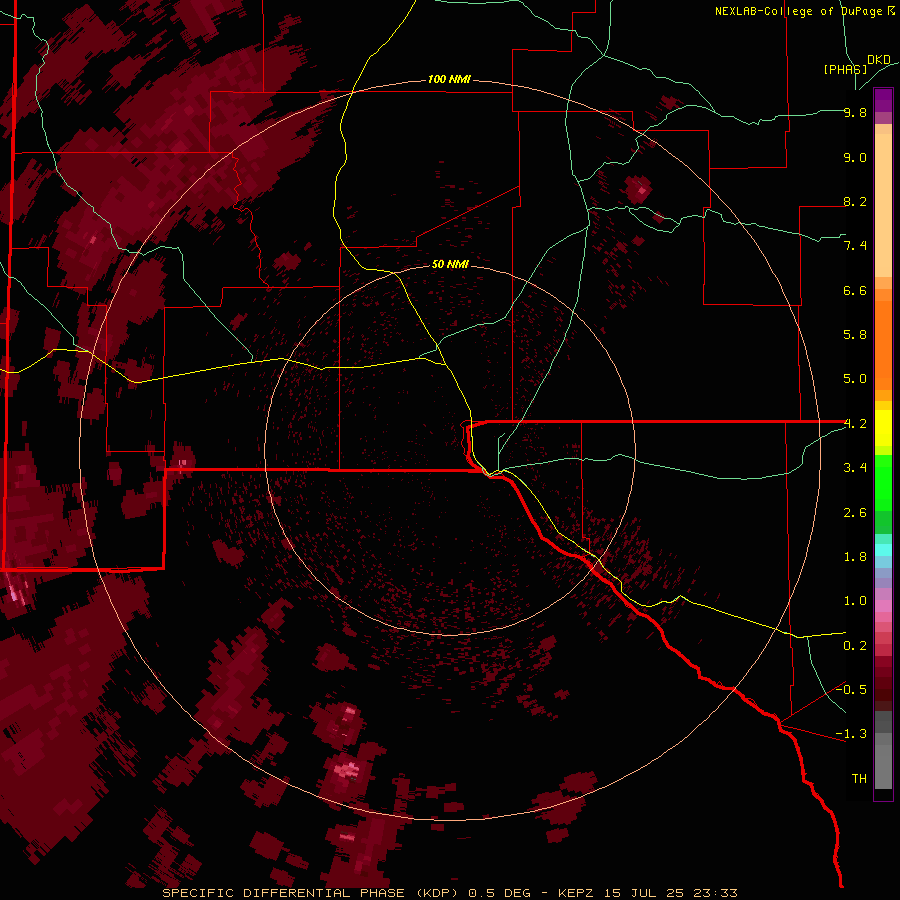Pick the orange color bar segment
The width and height of the screenshot is (900, 900).
tap(883, 346)
